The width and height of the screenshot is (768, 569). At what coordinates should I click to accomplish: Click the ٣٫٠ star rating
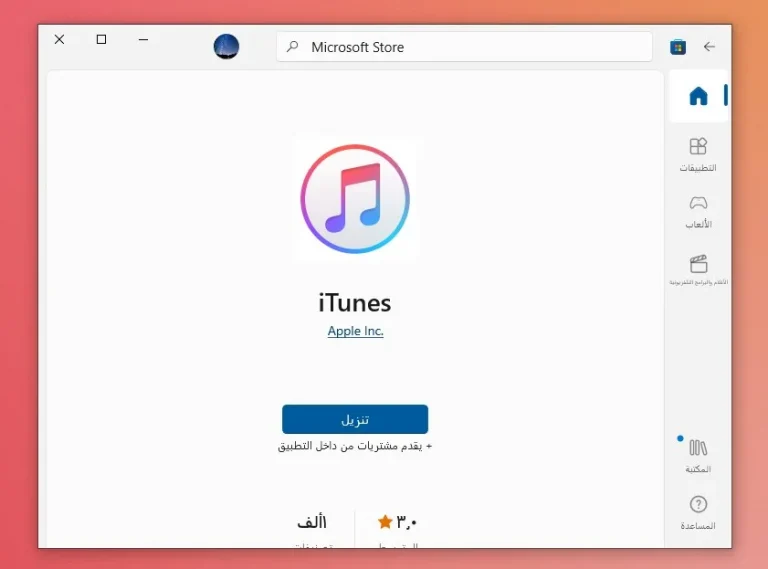(397, 522)
